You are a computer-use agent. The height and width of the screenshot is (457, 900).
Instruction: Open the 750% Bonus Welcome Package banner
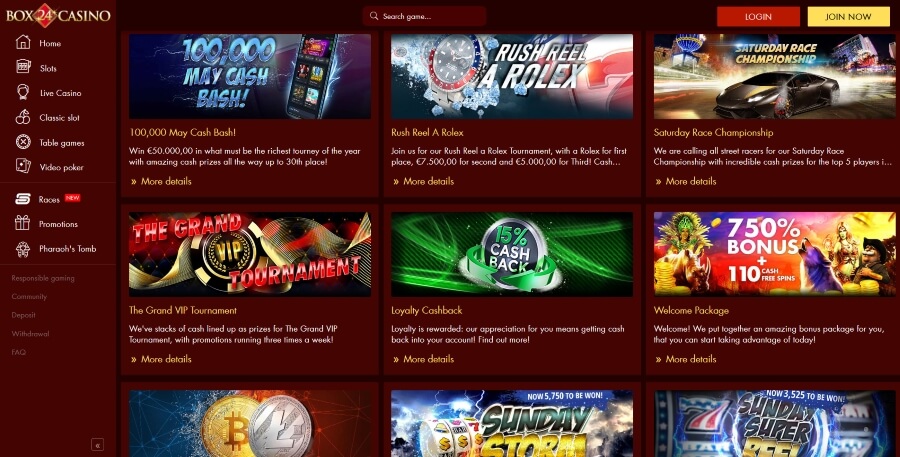(774, 254)
